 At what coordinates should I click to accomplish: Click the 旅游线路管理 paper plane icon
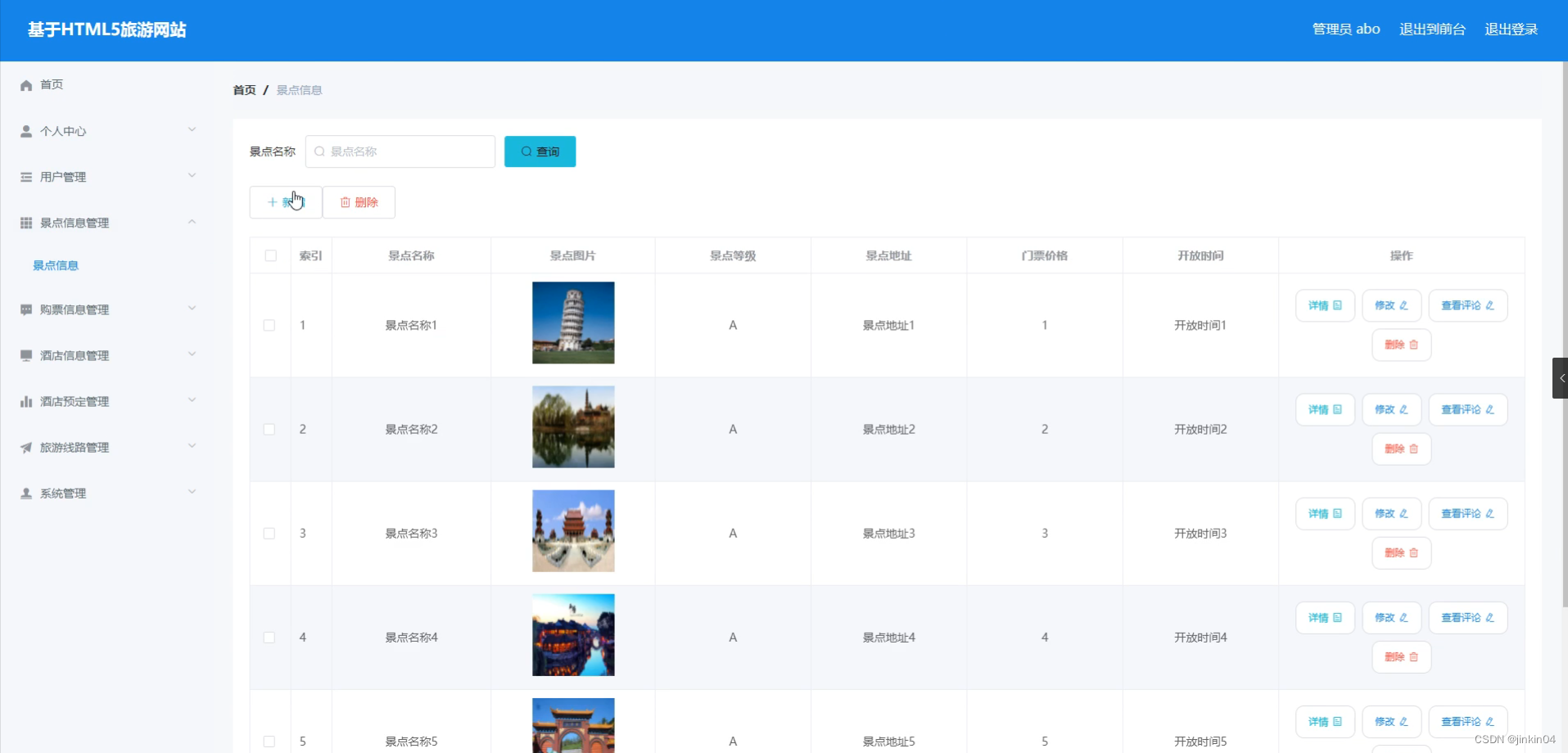(26, 448)
